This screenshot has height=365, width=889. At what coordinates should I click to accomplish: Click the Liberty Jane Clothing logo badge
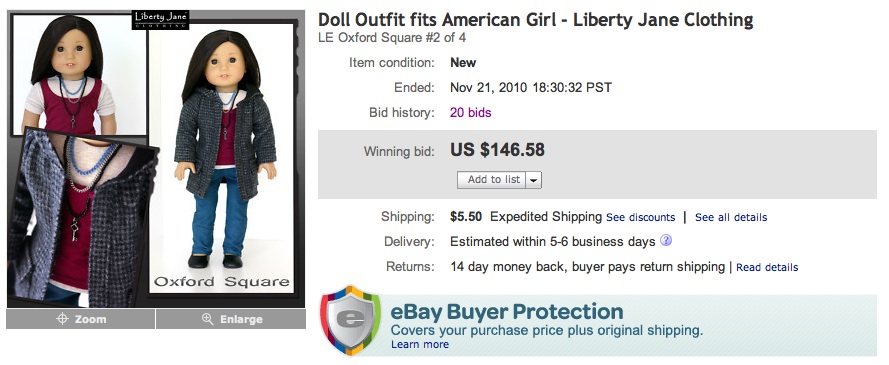click(x=160, y=19)
